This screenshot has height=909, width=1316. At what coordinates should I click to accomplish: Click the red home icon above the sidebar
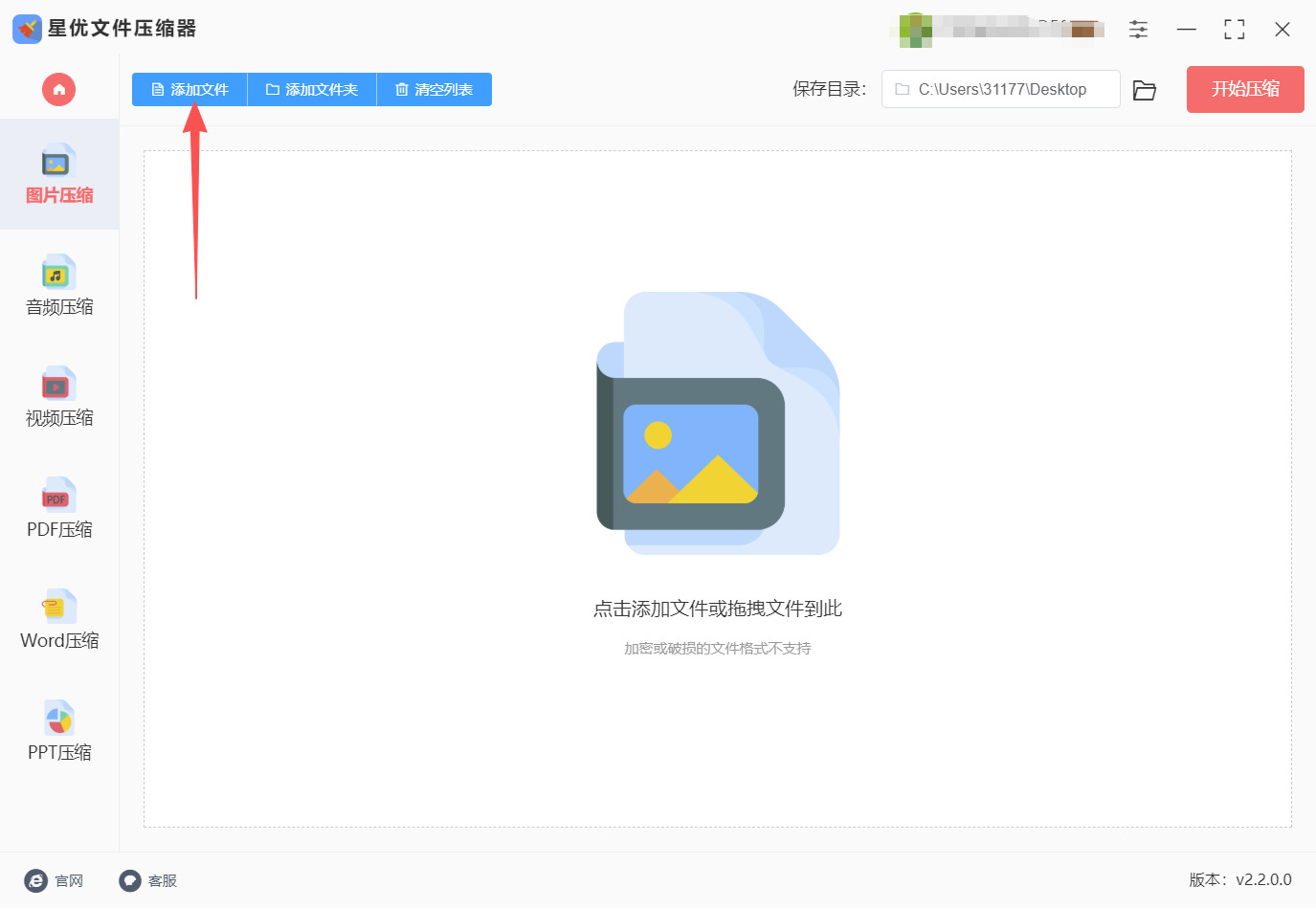click(x=58, y=89)
